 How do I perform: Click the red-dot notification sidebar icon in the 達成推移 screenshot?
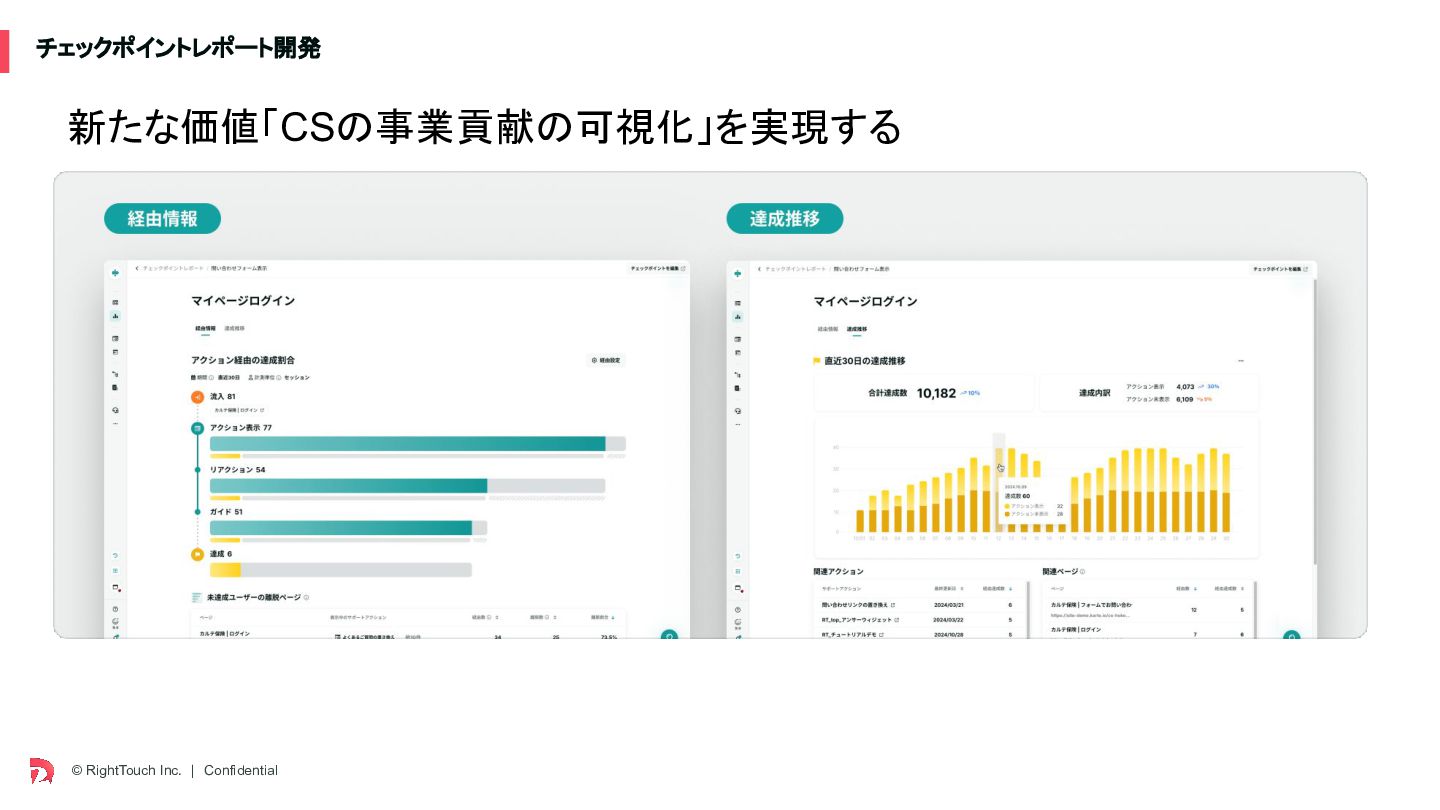pos(738,588)
